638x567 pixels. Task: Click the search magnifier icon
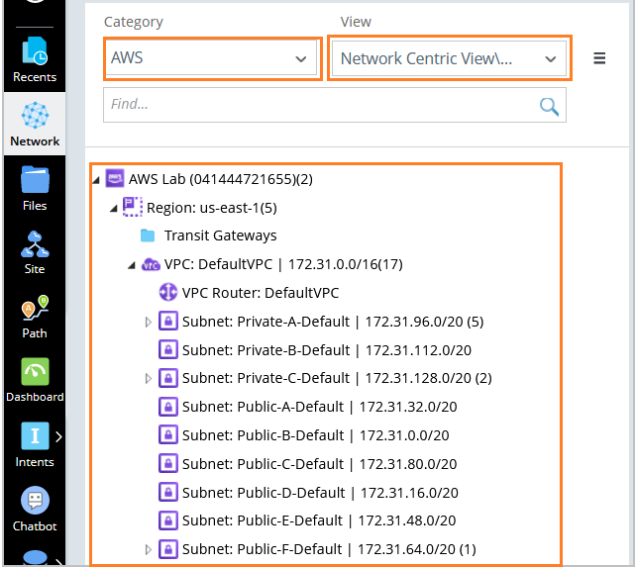(549, 105)
